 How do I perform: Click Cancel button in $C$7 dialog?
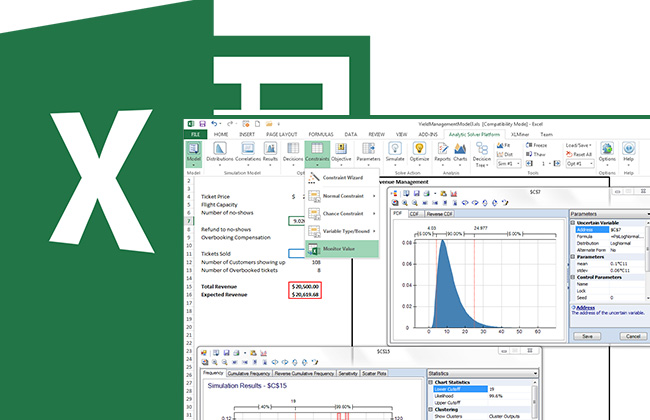click(633, 336)
